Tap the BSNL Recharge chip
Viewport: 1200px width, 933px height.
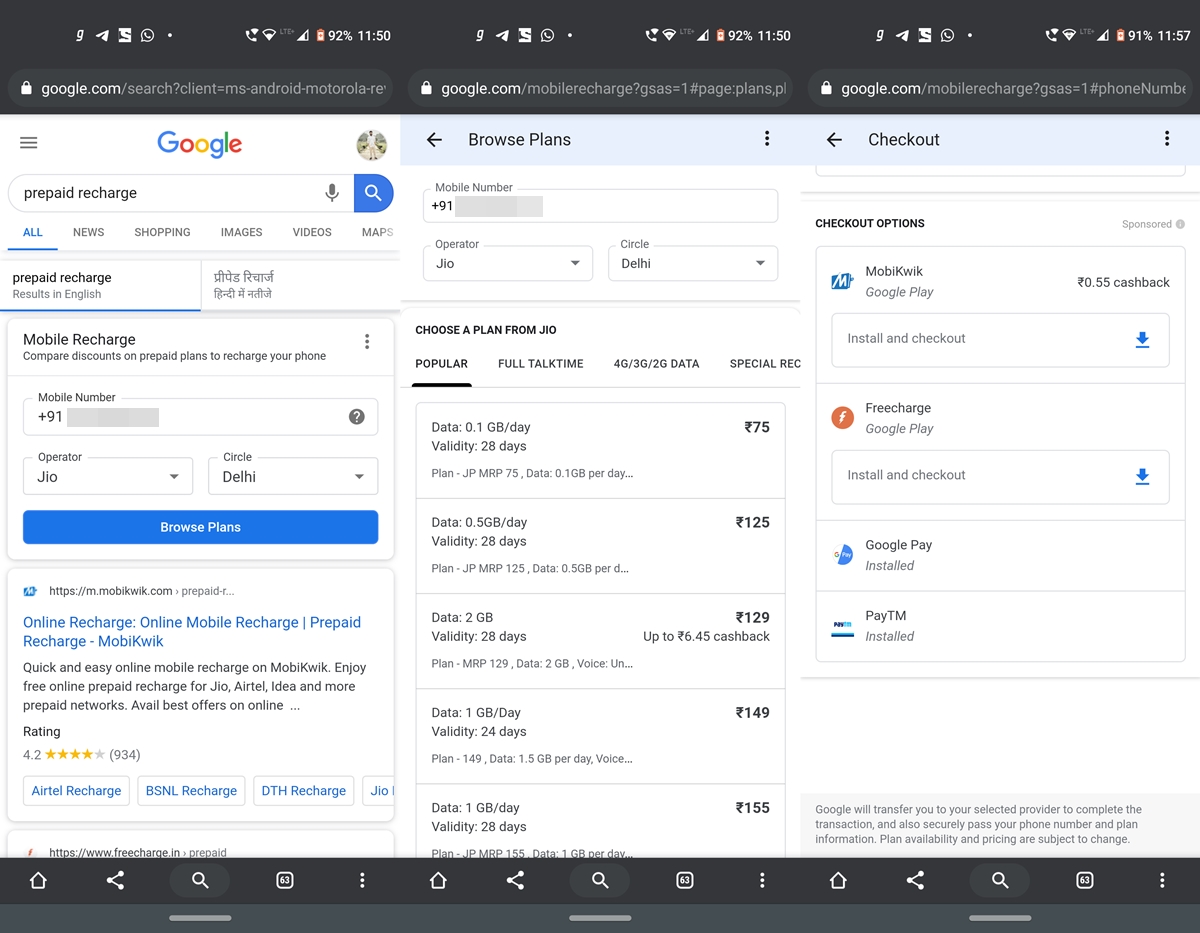191,790
